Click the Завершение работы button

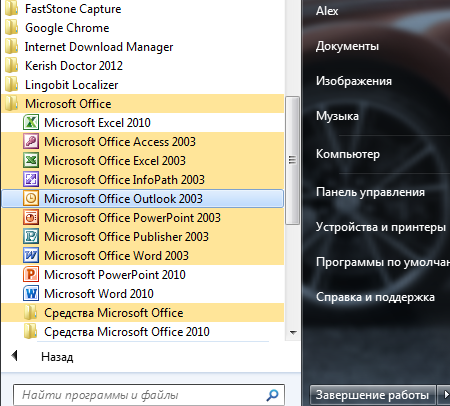point(373,395)
